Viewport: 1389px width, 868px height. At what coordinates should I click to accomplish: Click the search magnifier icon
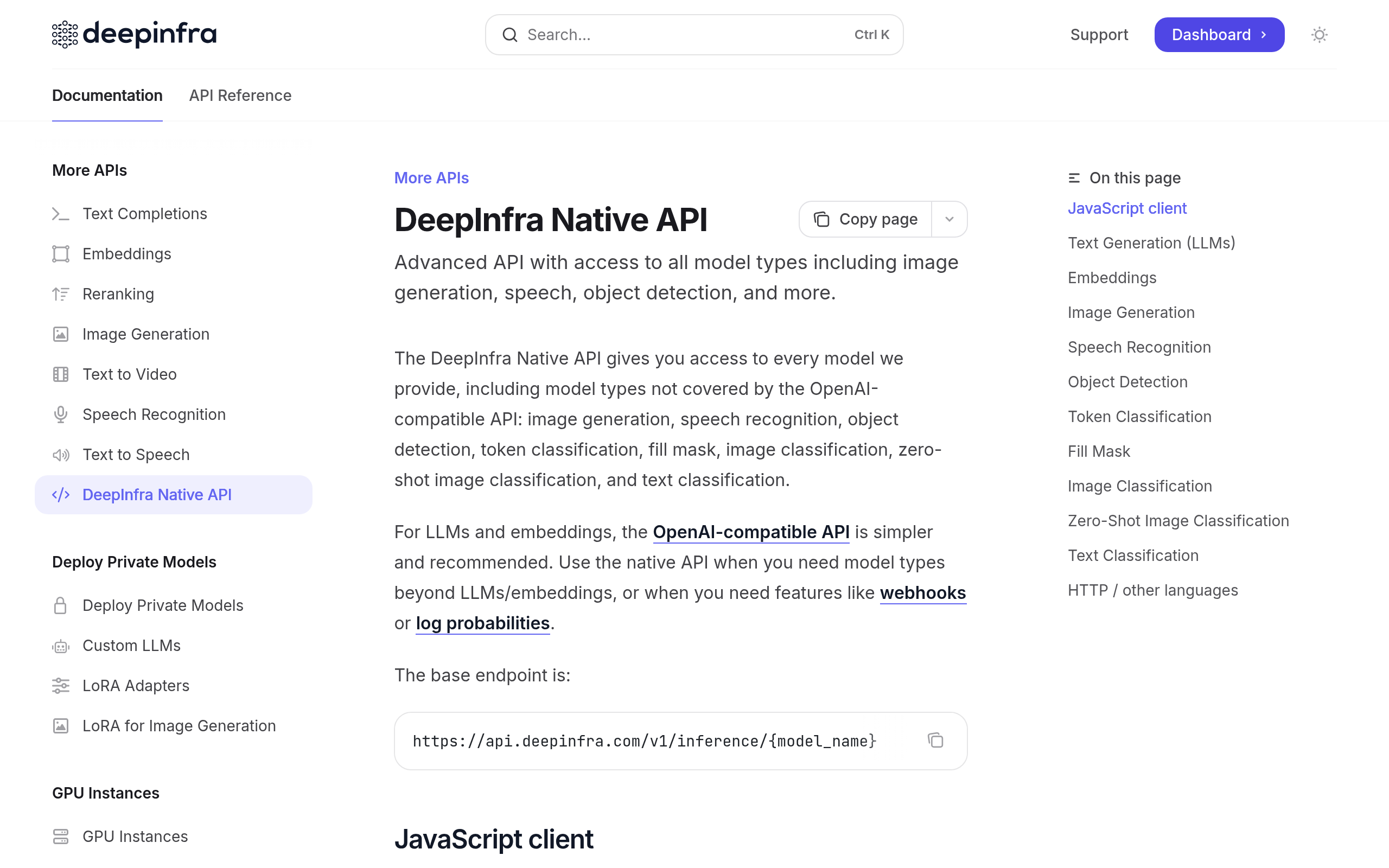pos(509,35)
